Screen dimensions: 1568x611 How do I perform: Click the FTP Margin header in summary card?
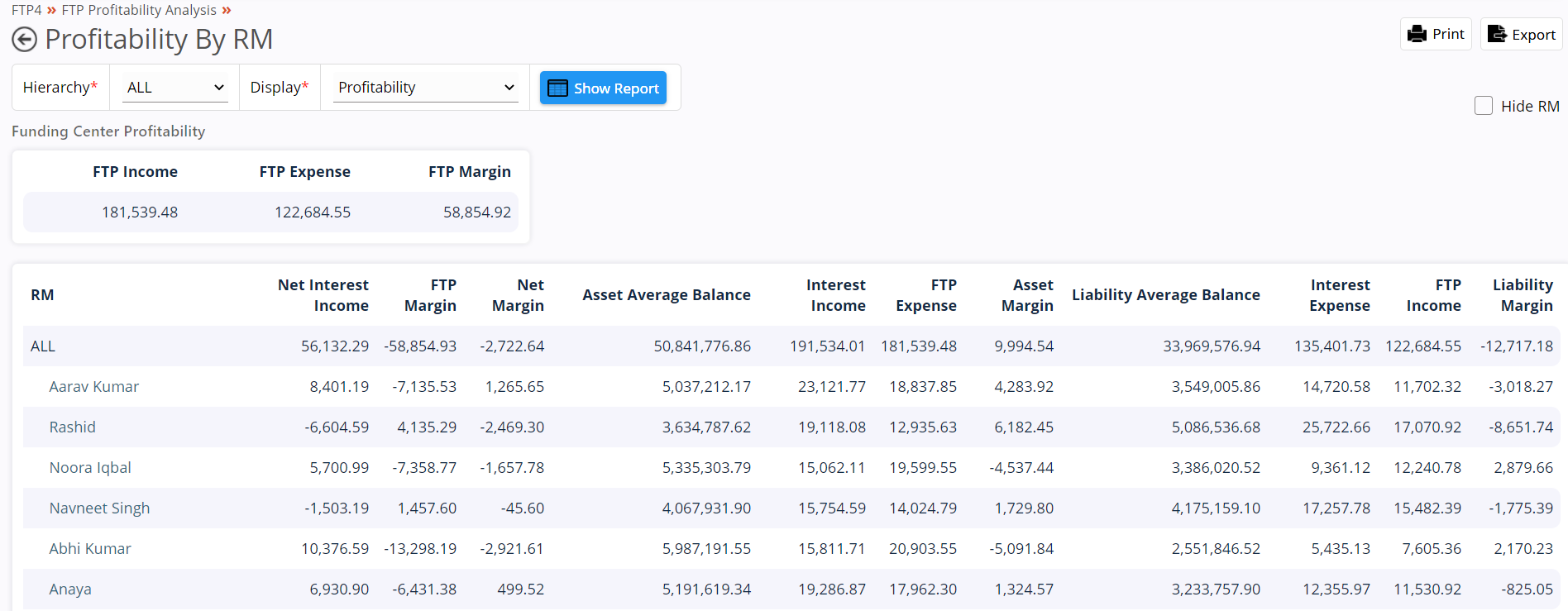[470, 172]
